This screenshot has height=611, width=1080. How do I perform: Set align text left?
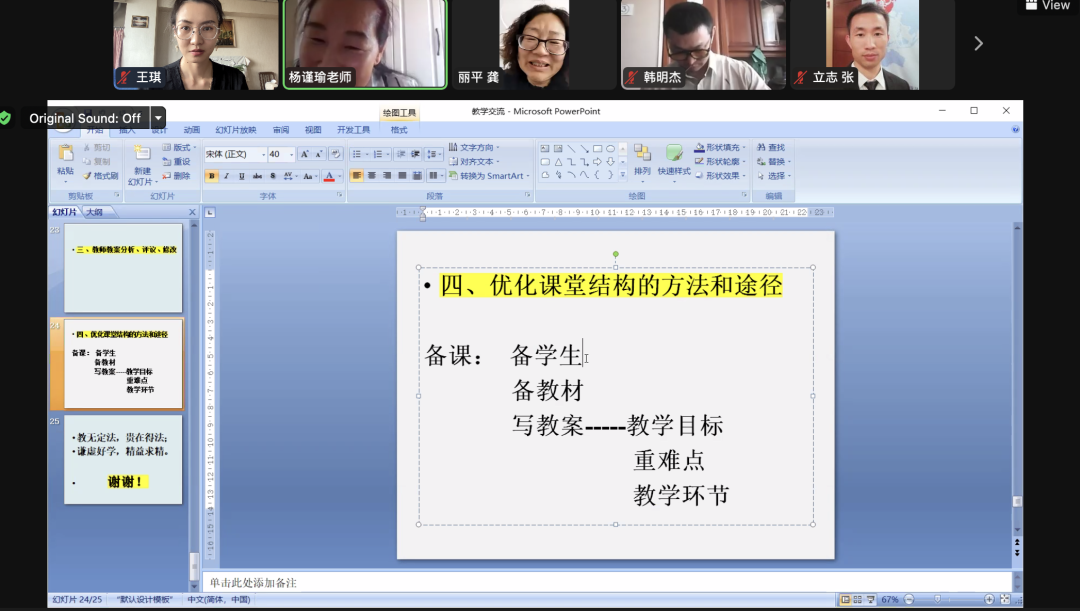356,176
